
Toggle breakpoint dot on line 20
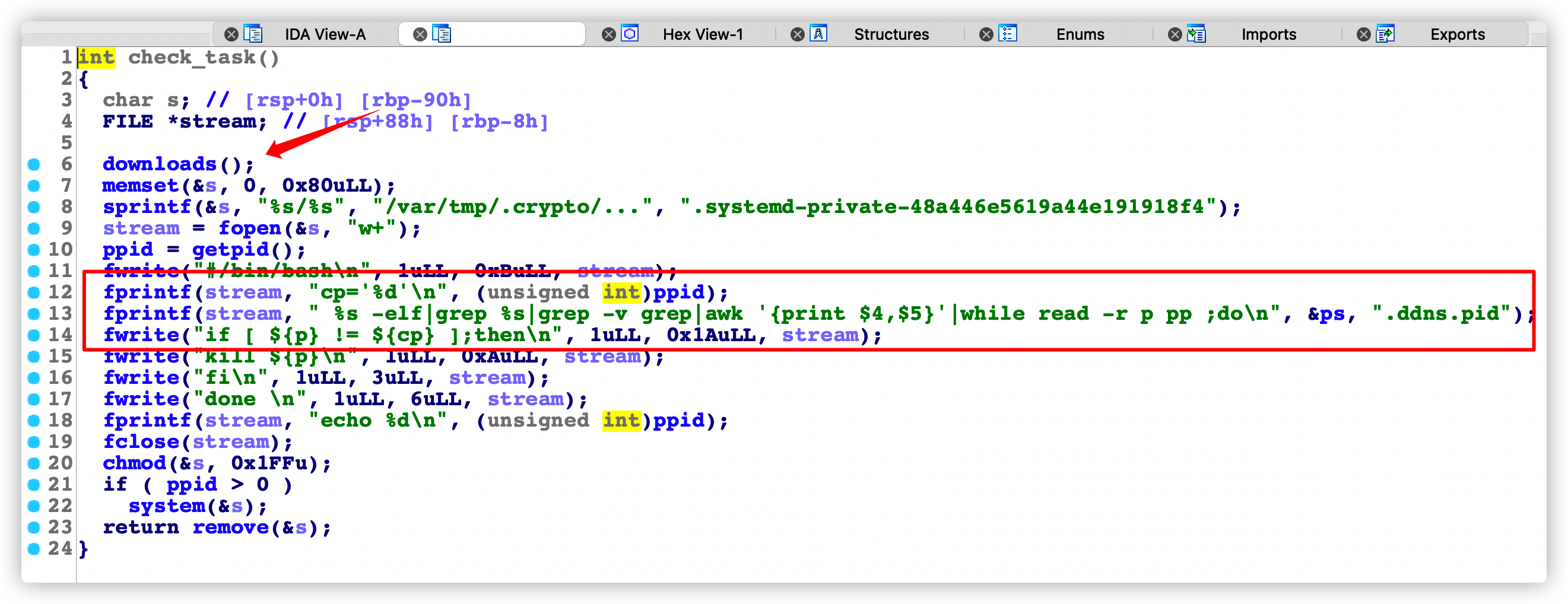(x=34, y=463)
